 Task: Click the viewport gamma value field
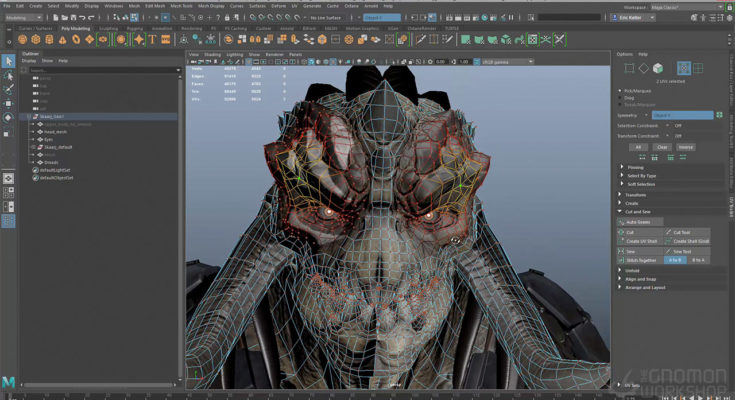click(464, 62)
